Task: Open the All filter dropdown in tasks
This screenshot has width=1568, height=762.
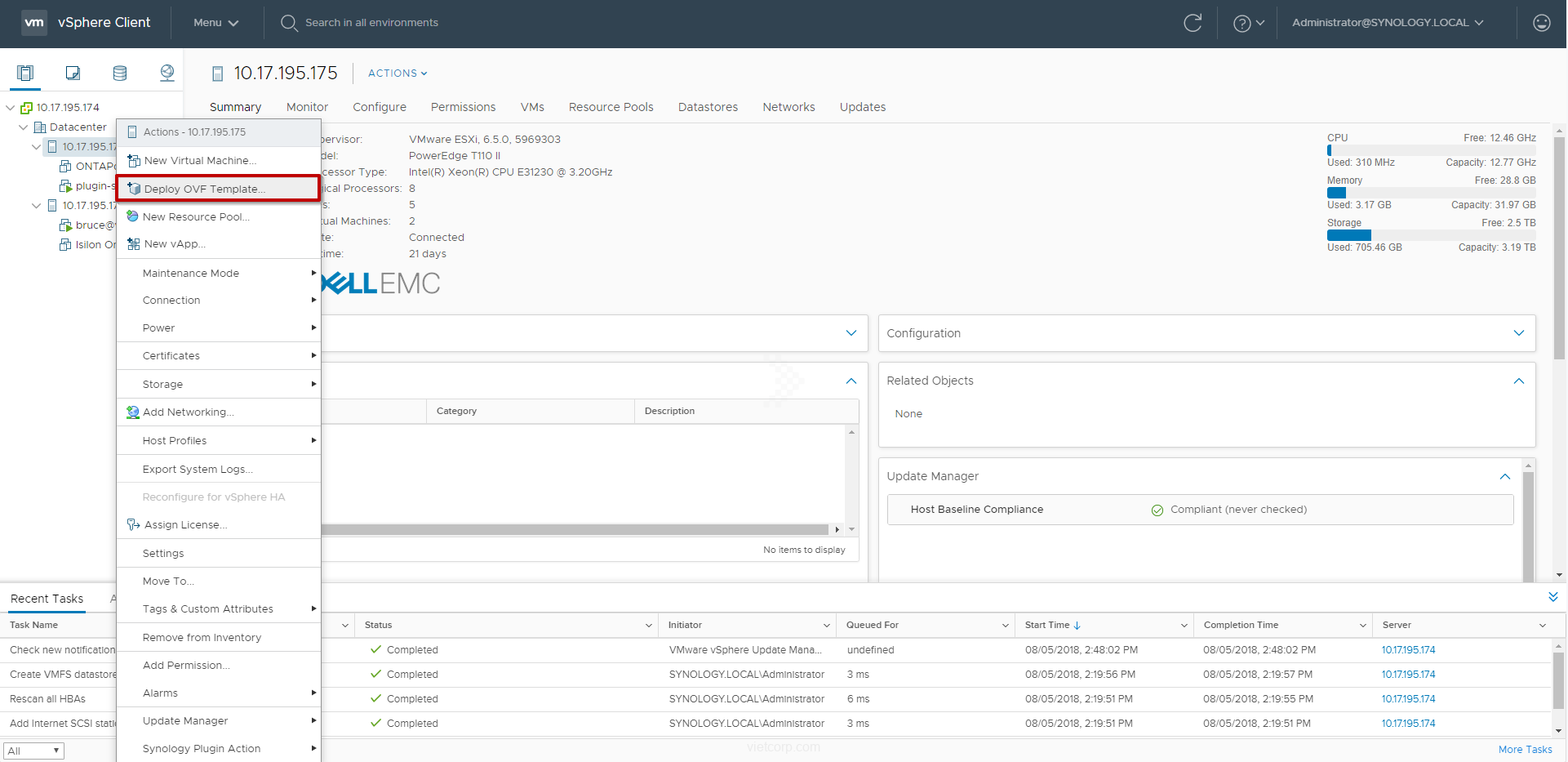Action: [x=33, y=751]
